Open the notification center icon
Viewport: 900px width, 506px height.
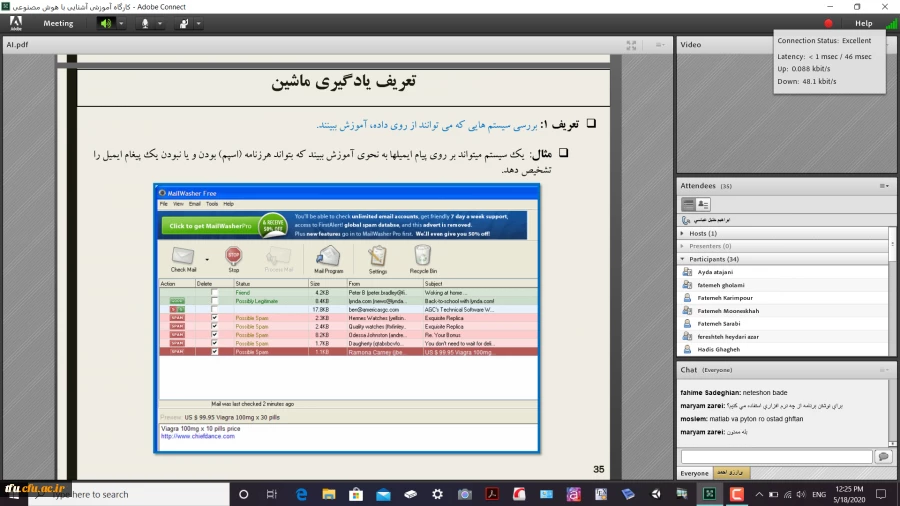coord(881,494)
